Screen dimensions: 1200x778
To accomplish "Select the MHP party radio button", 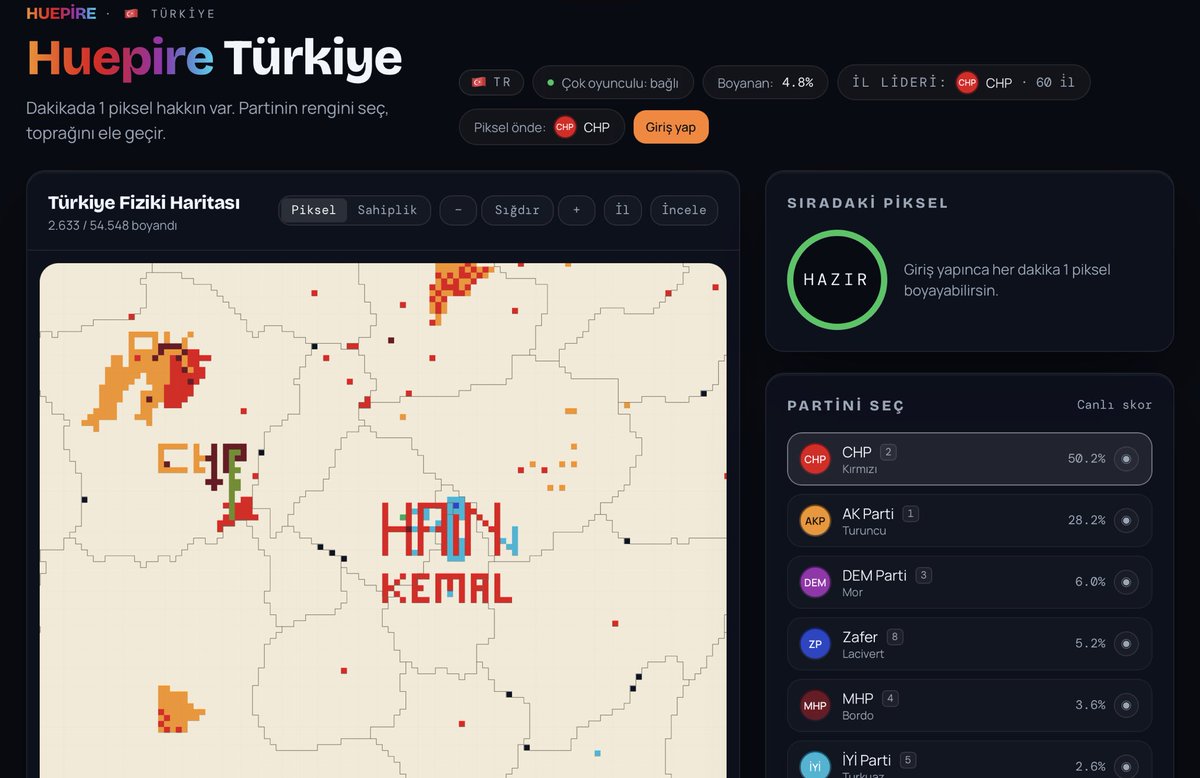I will [x=1126, y=705].
